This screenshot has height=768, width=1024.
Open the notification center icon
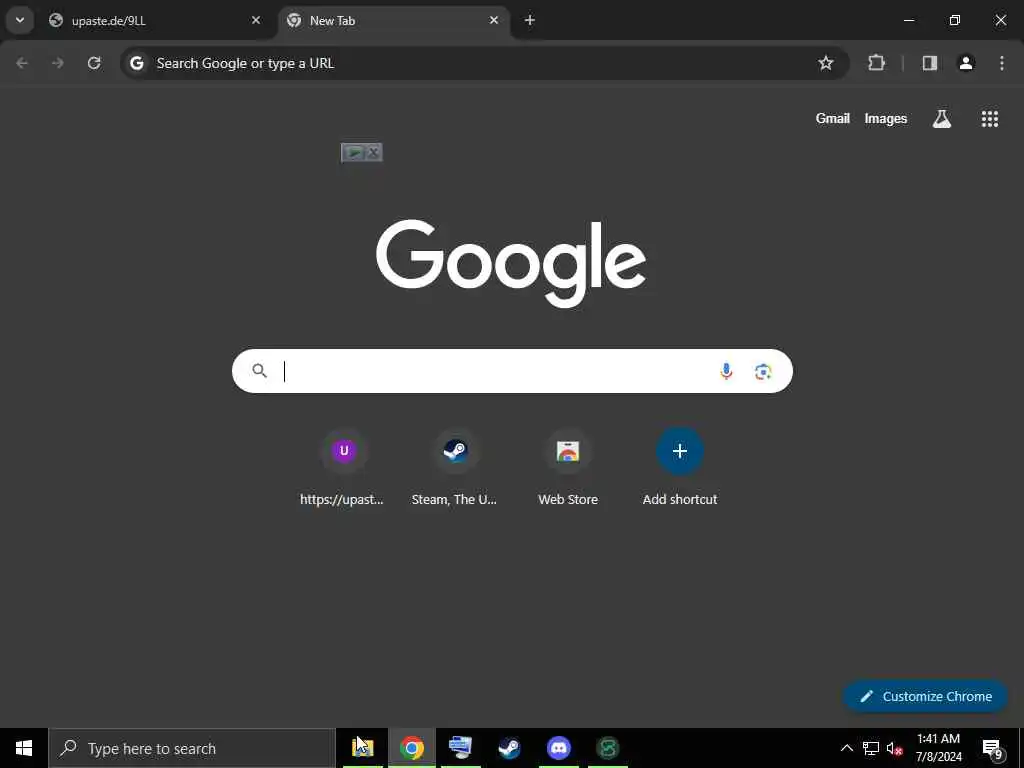click(x=993, y=748)
